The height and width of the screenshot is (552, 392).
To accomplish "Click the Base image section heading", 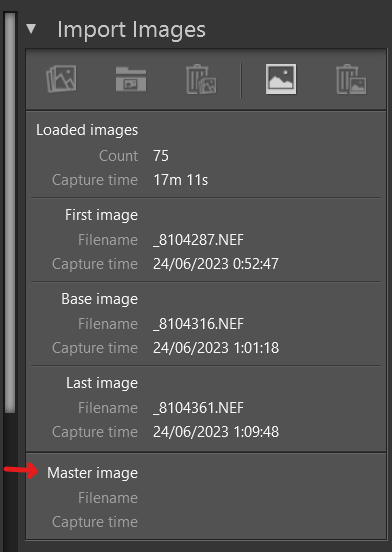I will pyautogui.click(x=100, y=299).
